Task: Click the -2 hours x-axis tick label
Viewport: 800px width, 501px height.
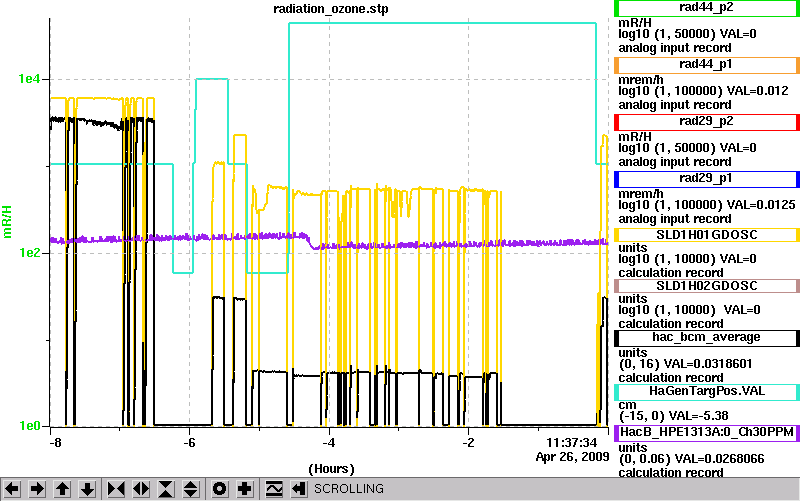Action: pos(468,442)
